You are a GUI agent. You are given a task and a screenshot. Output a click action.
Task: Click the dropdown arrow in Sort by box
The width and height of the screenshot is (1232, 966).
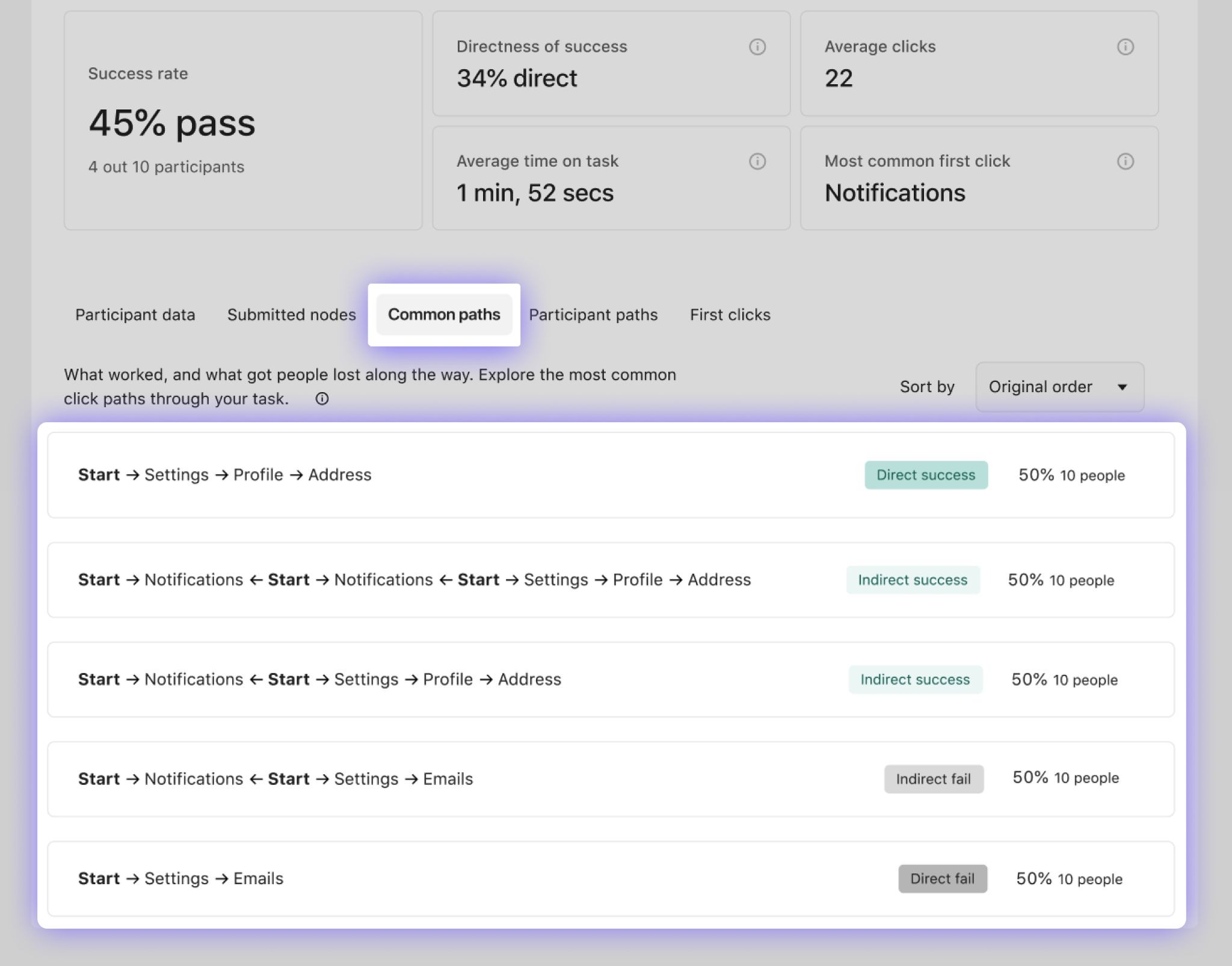tap(1122, 387)
